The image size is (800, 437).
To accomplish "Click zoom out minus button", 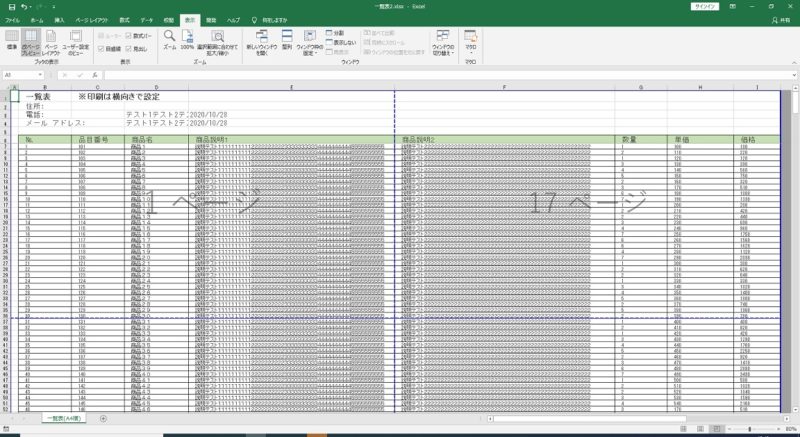I will tap(730, 429).
